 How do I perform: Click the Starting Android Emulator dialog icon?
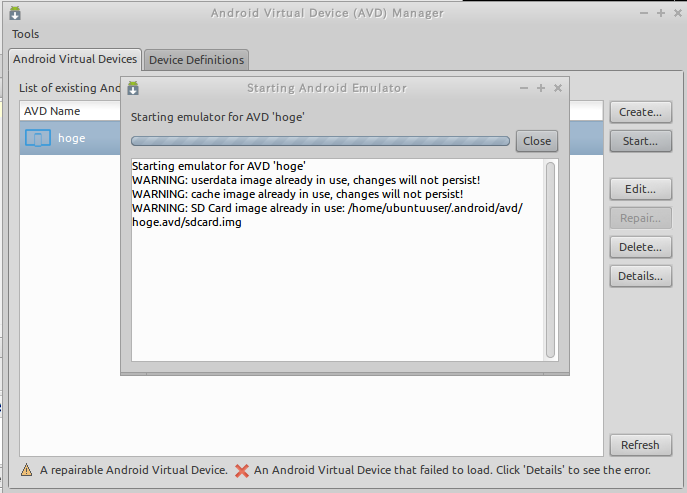click(133, 88)
